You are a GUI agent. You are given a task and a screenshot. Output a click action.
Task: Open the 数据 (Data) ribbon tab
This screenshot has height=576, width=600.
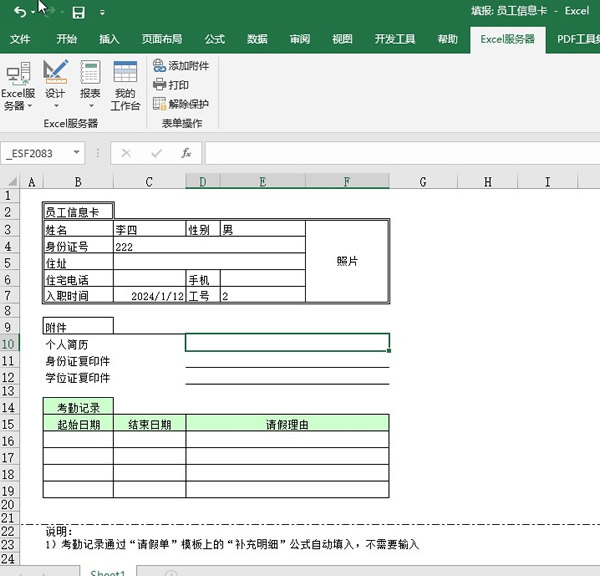tap(257, 40)
